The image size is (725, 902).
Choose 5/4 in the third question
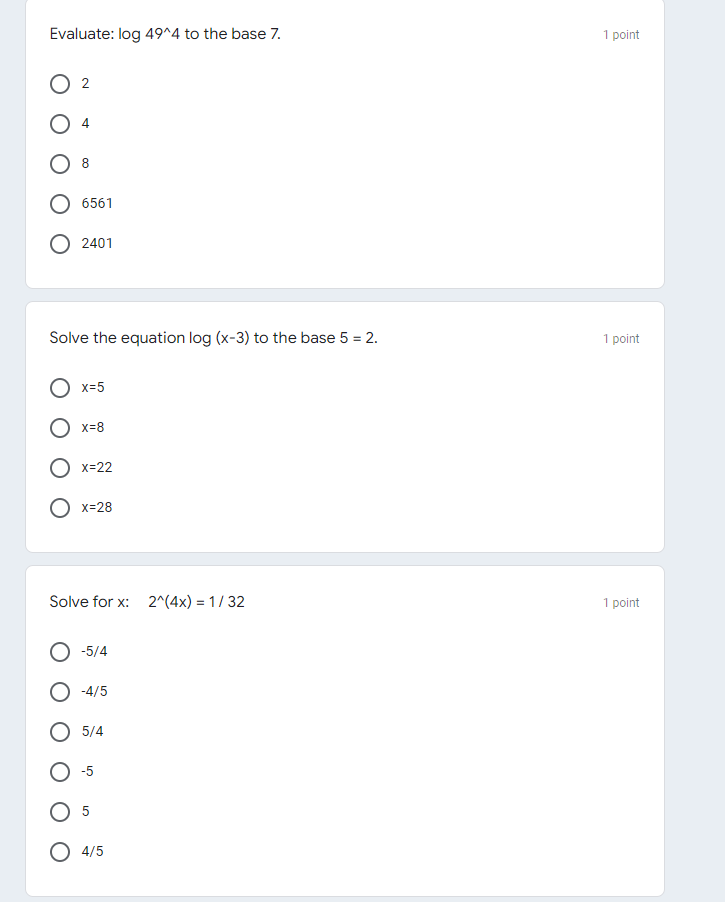point(61,732)
